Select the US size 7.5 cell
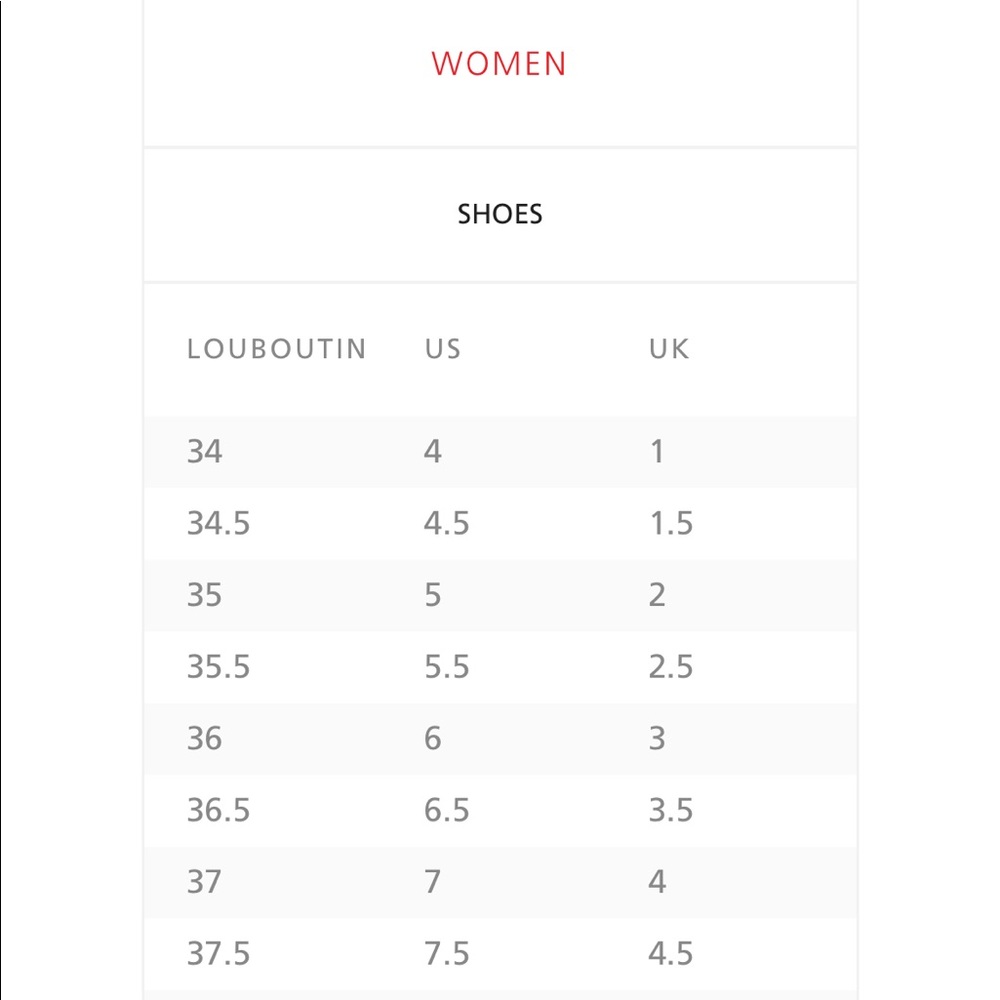 (447, 954)
